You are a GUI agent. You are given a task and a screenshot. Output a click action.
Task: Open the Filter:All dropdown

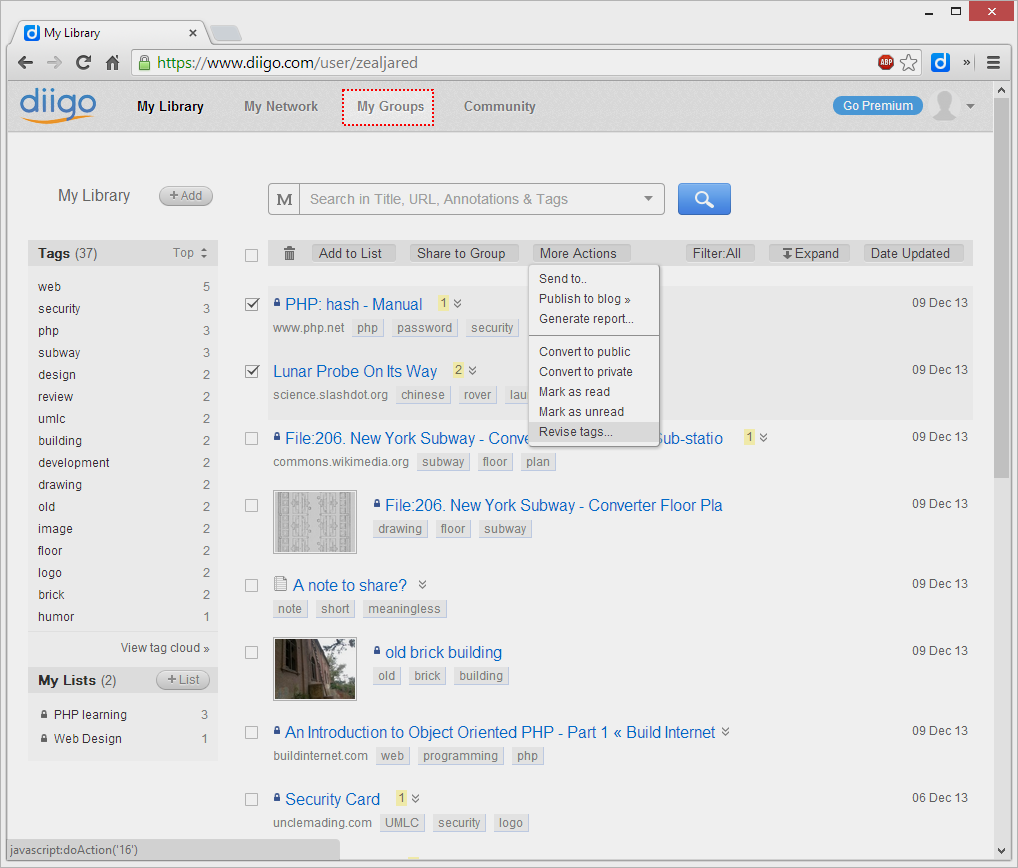720,253
